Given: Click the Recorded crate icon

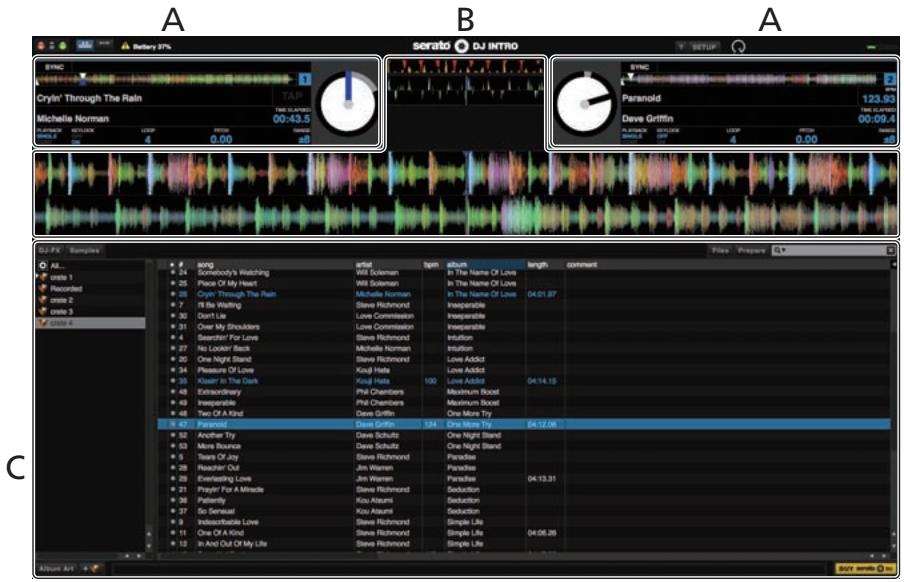Looking at the screenshot, I should (x=43, y=288).
